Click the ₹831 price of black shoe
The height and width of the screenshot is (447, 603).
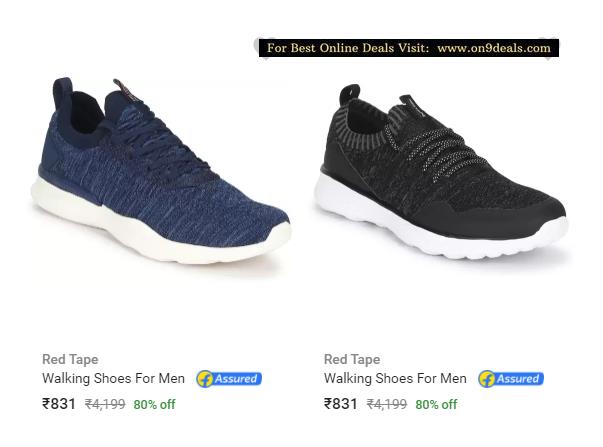(341, 404)
